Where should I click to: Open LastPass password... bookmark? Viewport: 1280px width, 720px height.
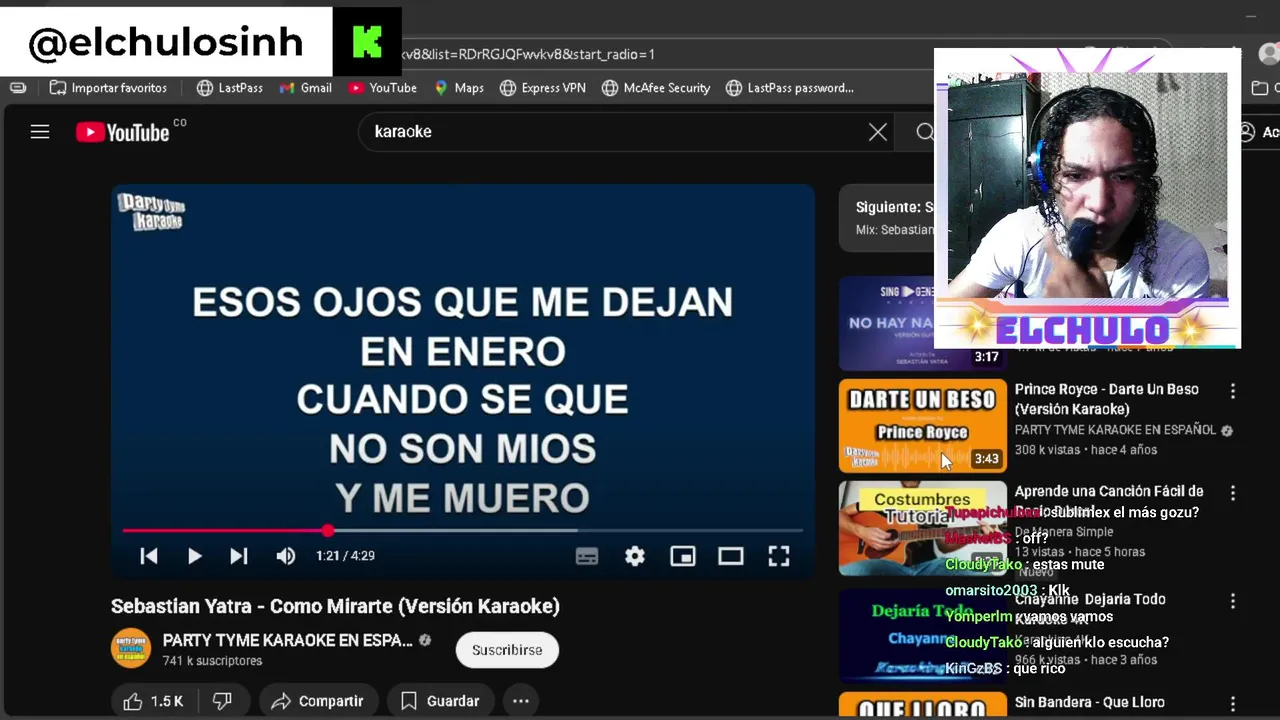coord(790,88)
